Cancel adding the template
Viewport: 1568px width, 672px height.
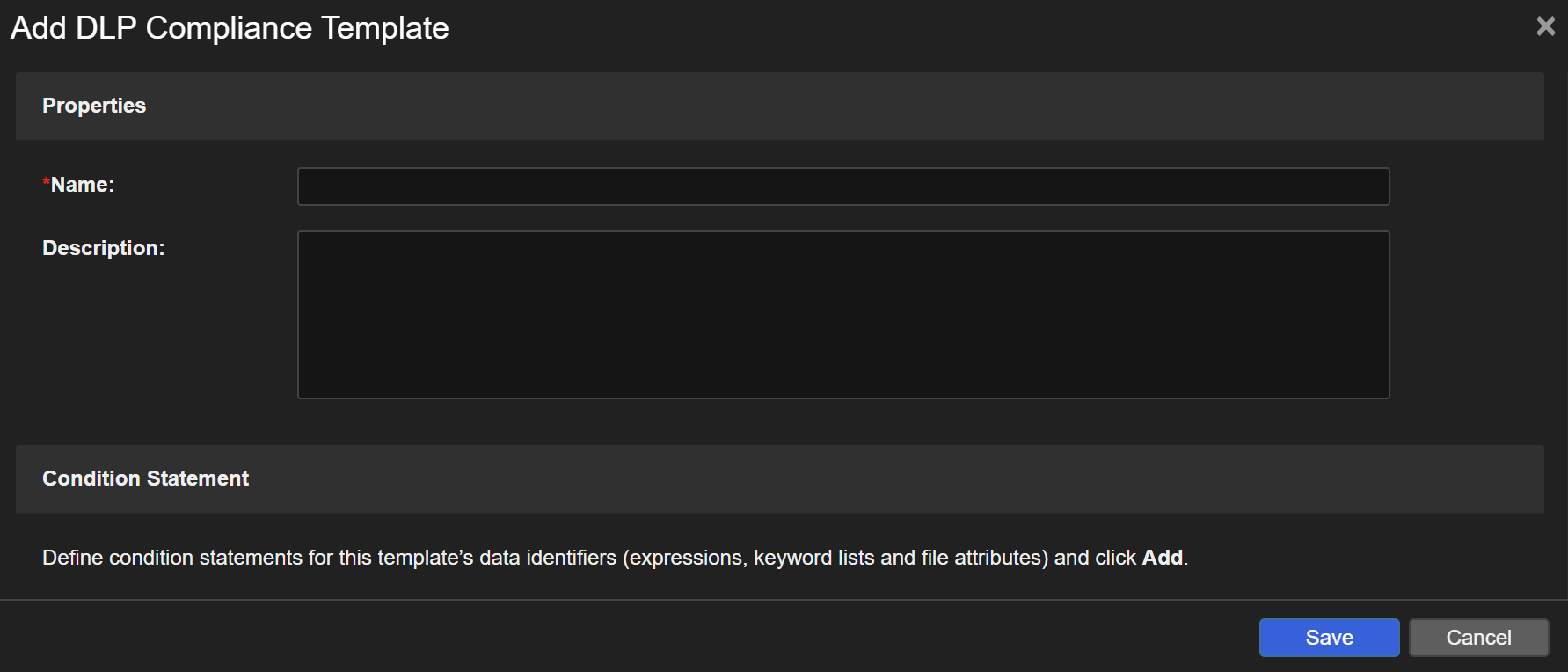coord(1477,638)
